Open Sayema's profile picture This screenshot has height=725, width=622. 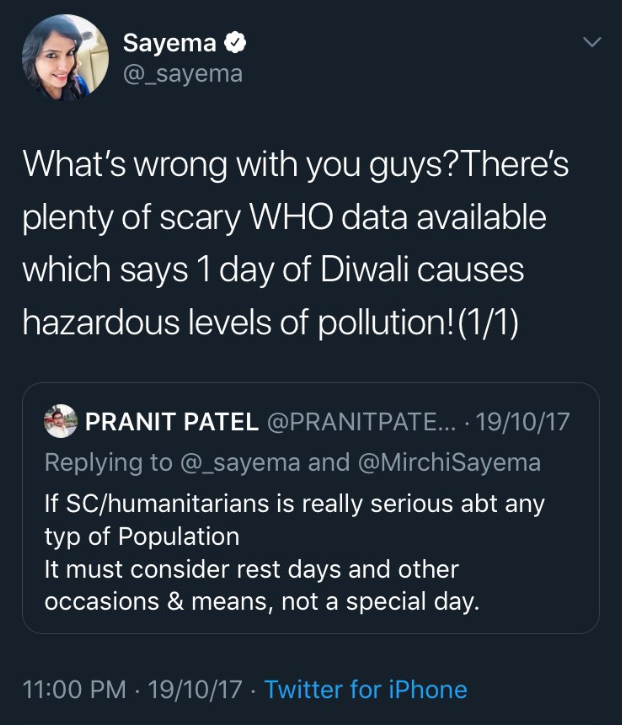65,58
